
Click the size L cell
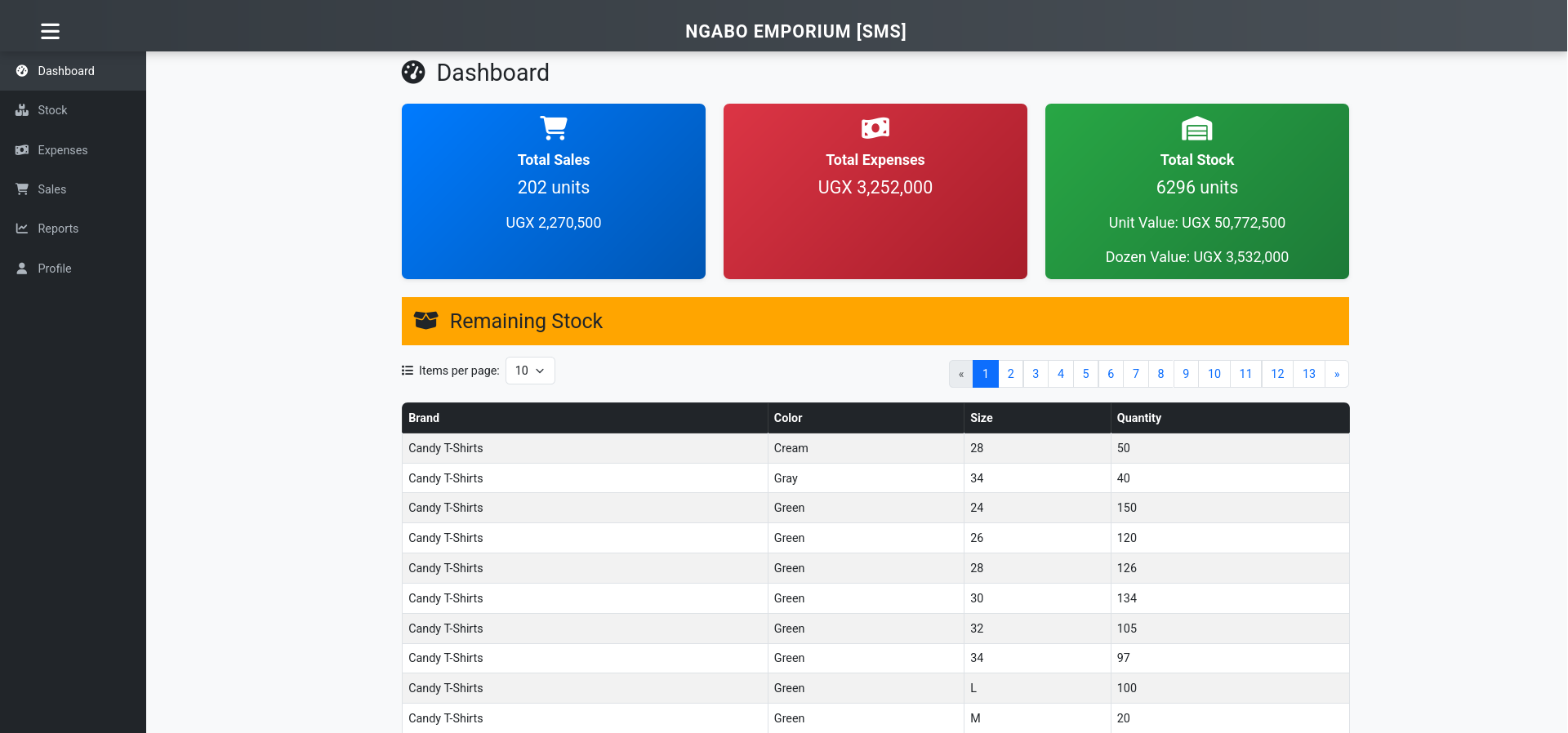pos(1037,688)
